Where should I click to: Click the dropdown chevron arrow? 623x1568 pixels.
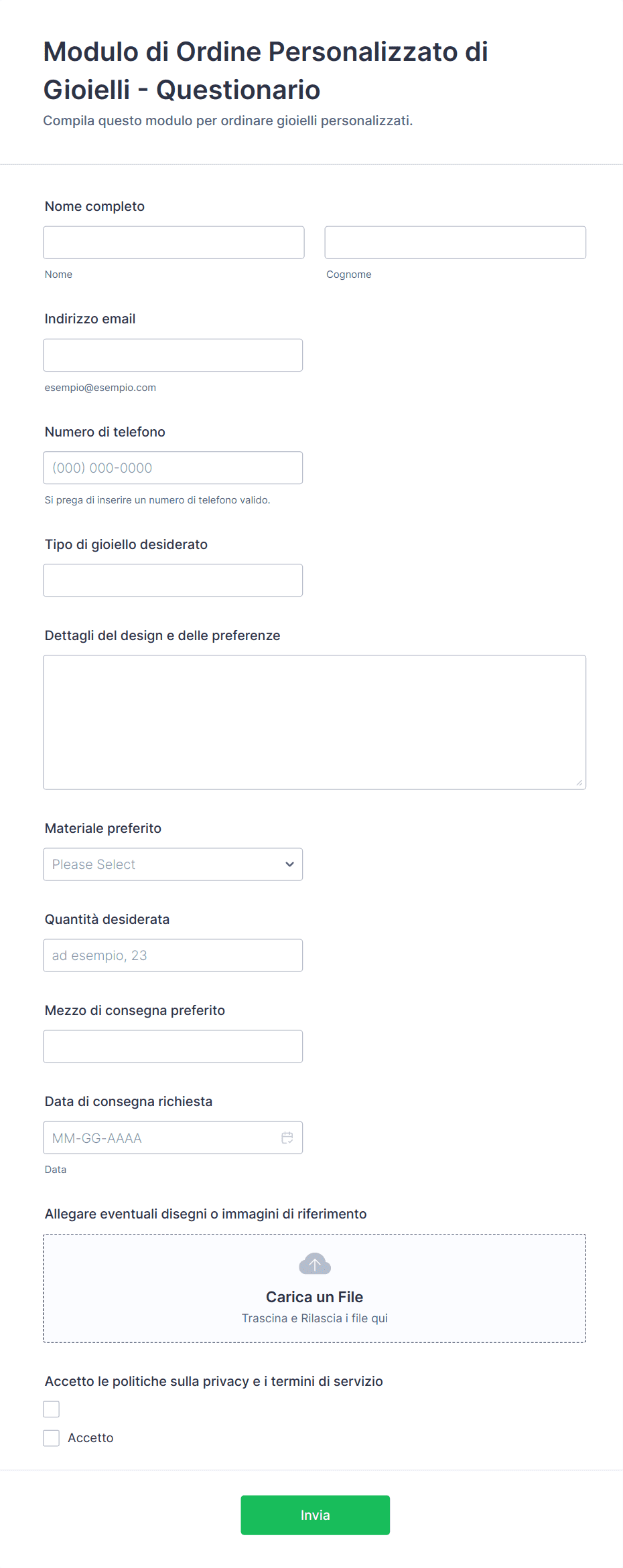[x=289, y=864]
